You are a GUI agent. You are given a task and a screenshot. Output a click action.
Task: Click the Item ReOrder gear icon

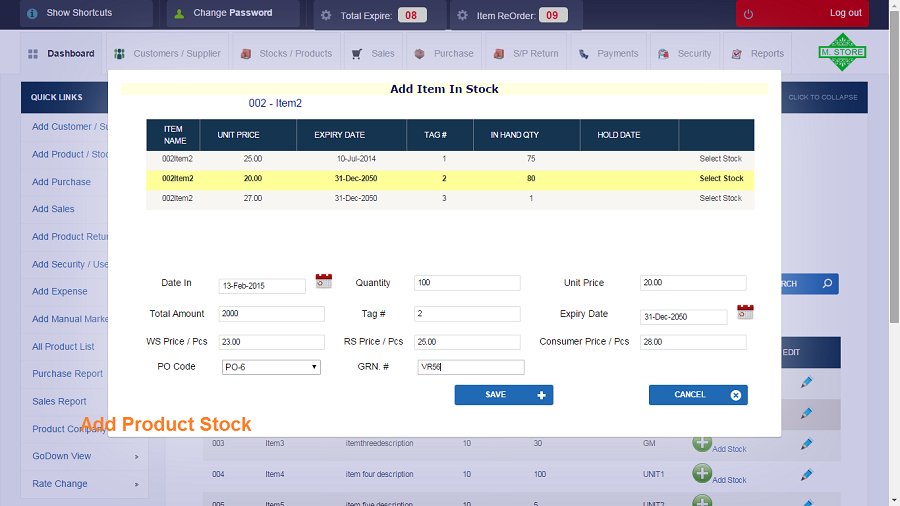pos(462,15)
